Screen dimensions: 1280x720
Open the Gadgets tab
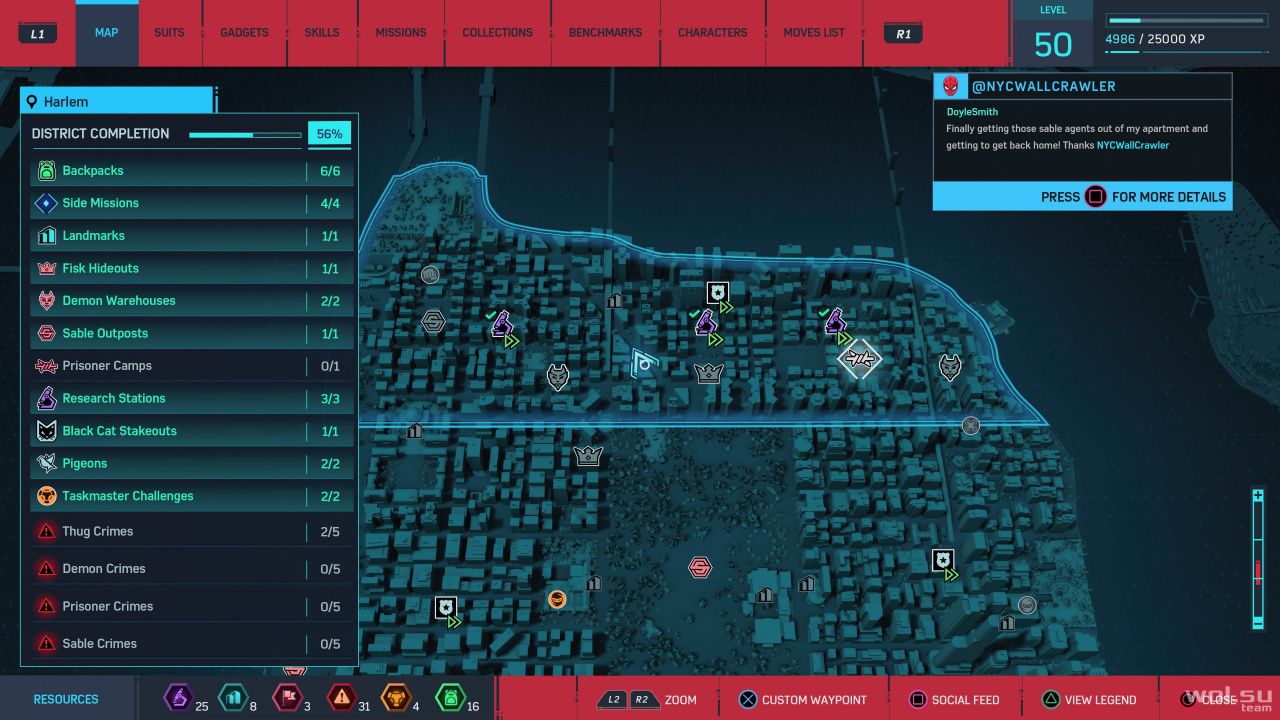pos(244,33)
